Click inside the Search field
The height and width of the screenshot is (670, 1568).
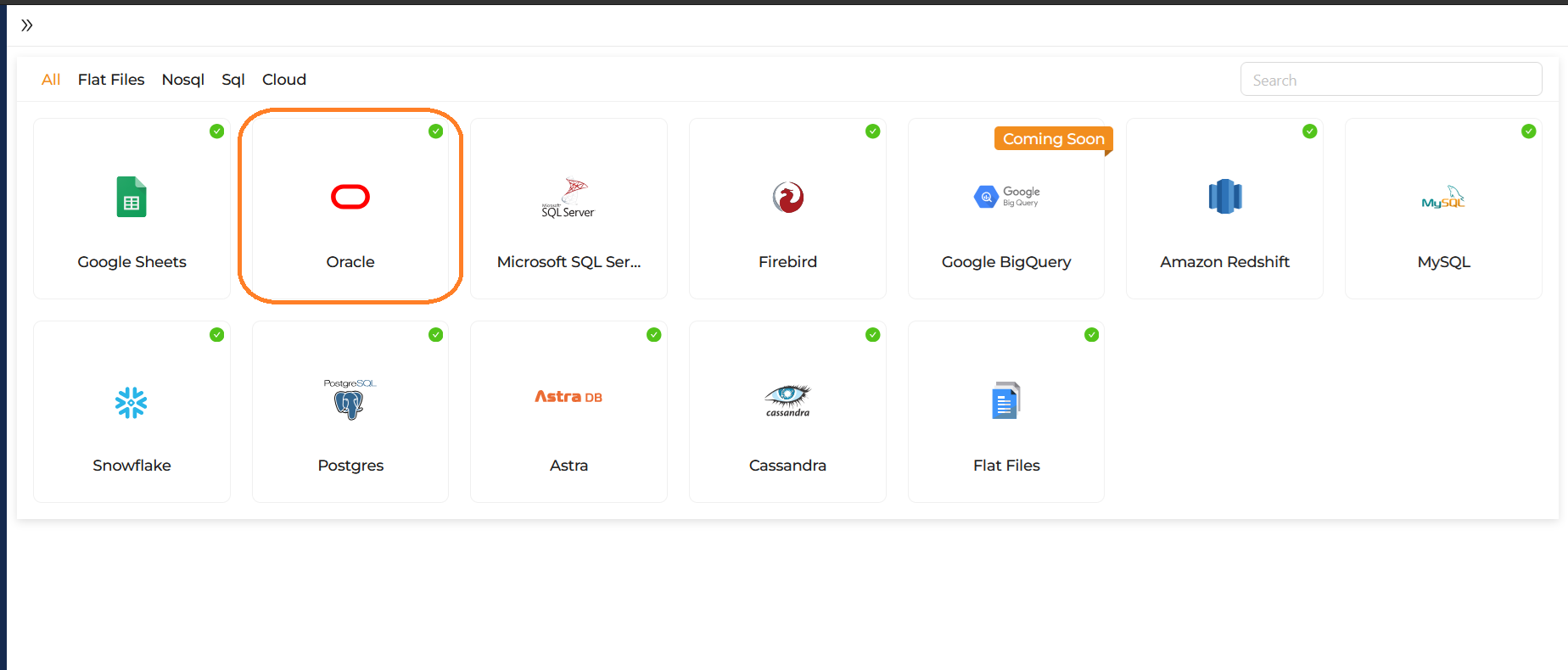(x=1391, y=79)
